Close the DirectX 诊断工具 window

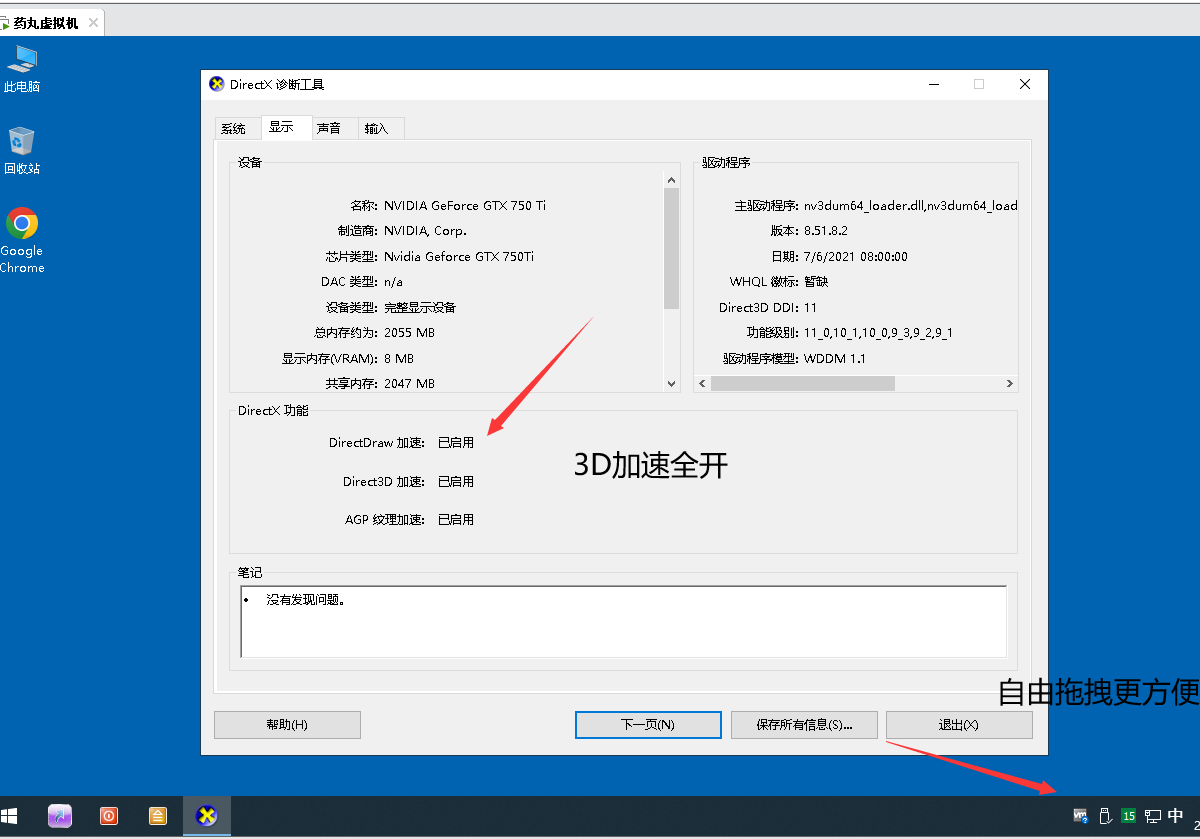click(x=1025, y=84)
